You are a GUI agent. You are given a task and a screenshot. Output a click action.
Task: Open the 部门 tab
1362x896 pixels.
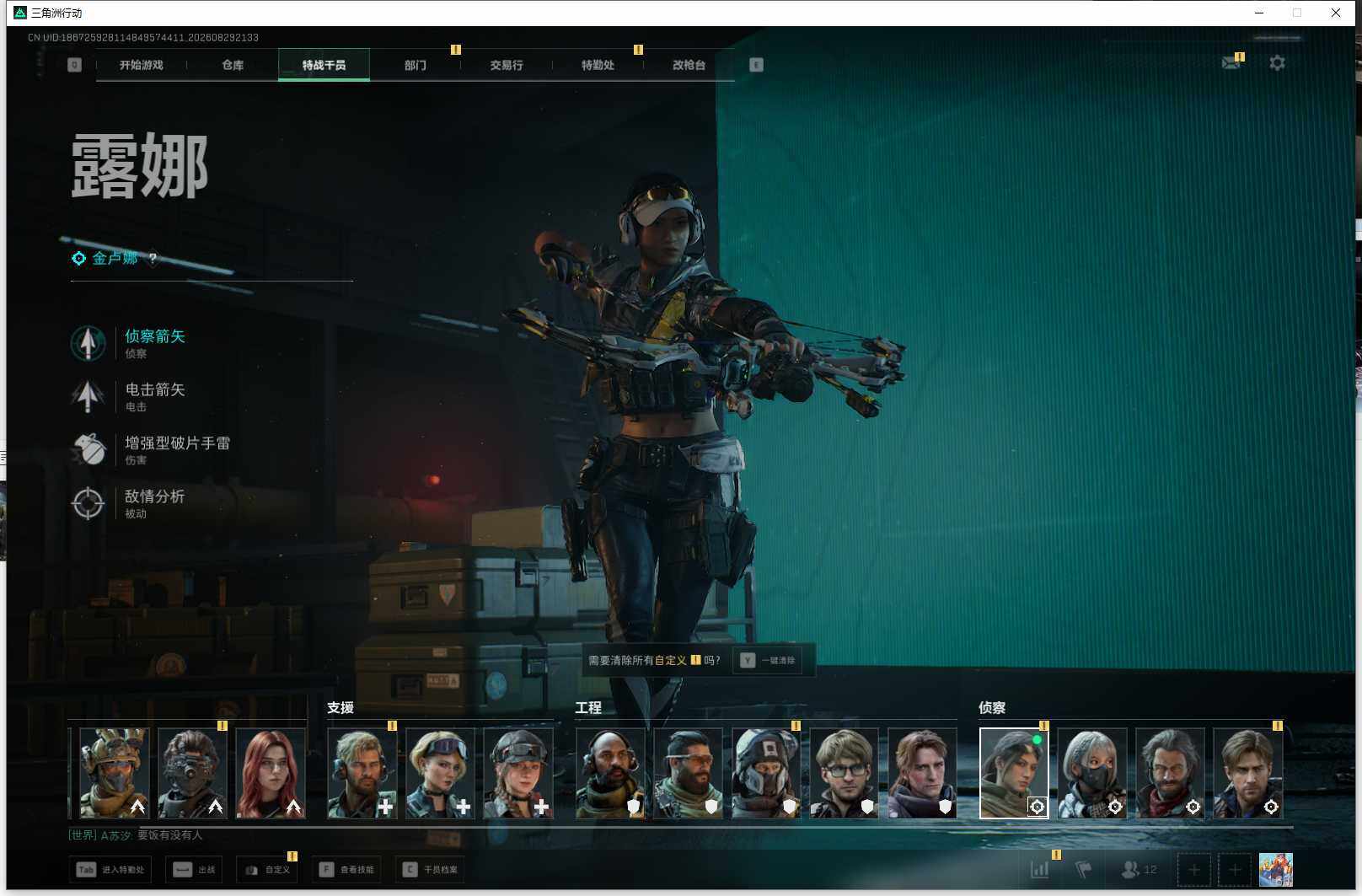point(415,65)
